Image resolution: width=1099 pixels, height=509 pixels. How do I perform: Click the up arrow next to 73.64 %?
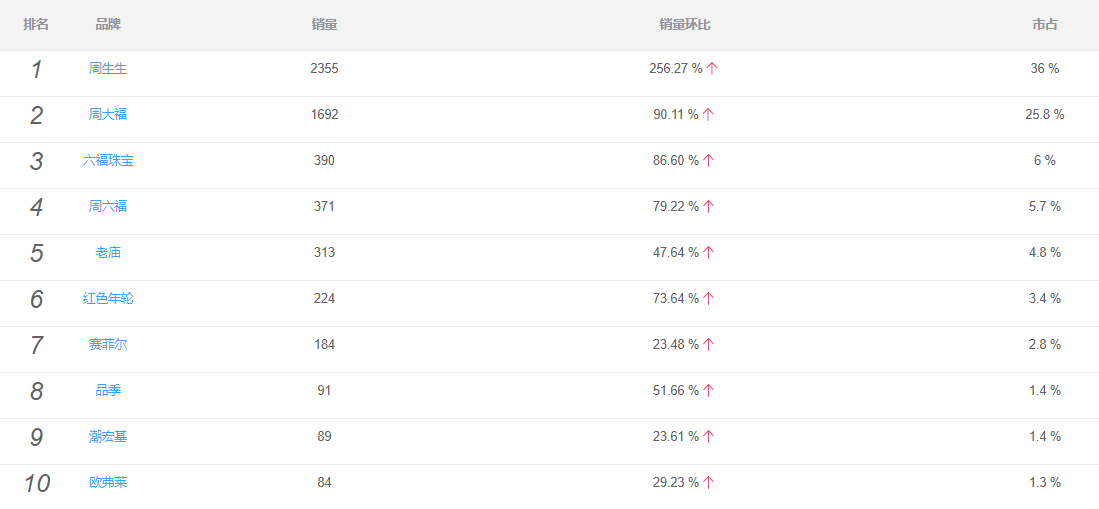coord(709,299)
